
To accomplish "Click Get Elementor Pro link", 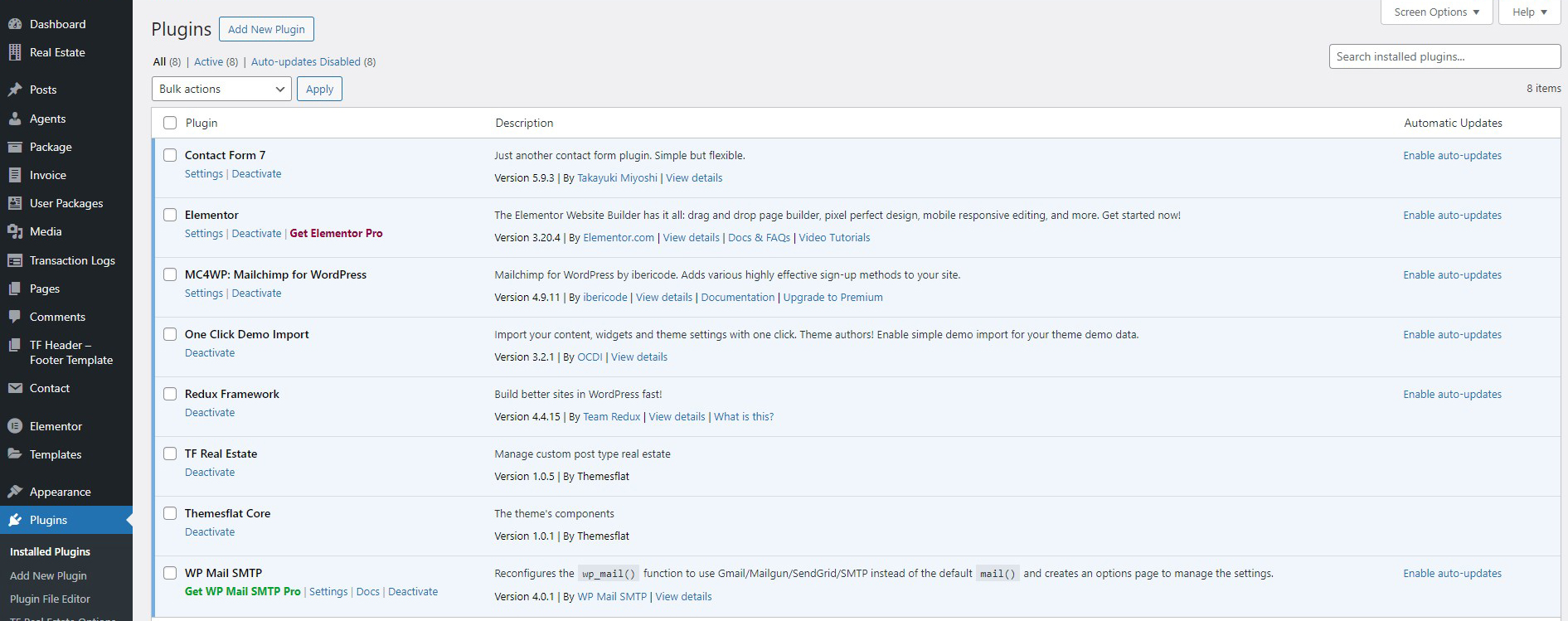I will tap(336, 233).
